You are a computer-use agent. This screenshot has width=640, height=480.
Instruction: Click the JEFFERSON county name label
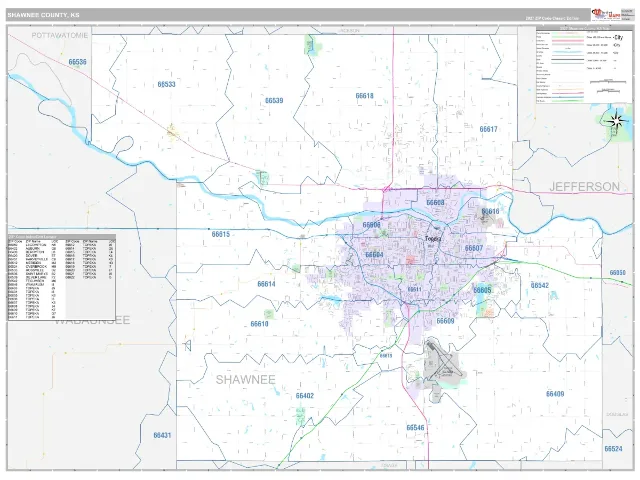585,187
